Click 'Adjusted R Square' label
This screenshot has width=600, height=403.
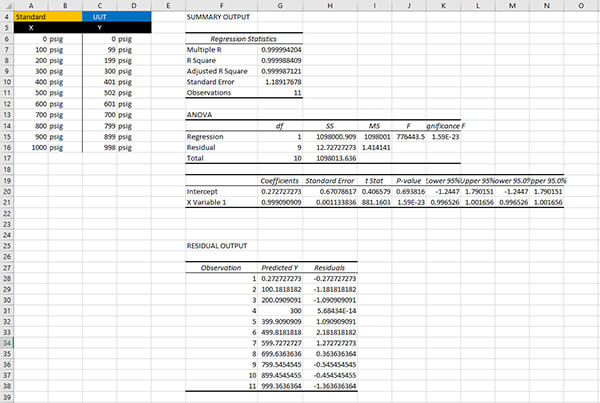217,71
